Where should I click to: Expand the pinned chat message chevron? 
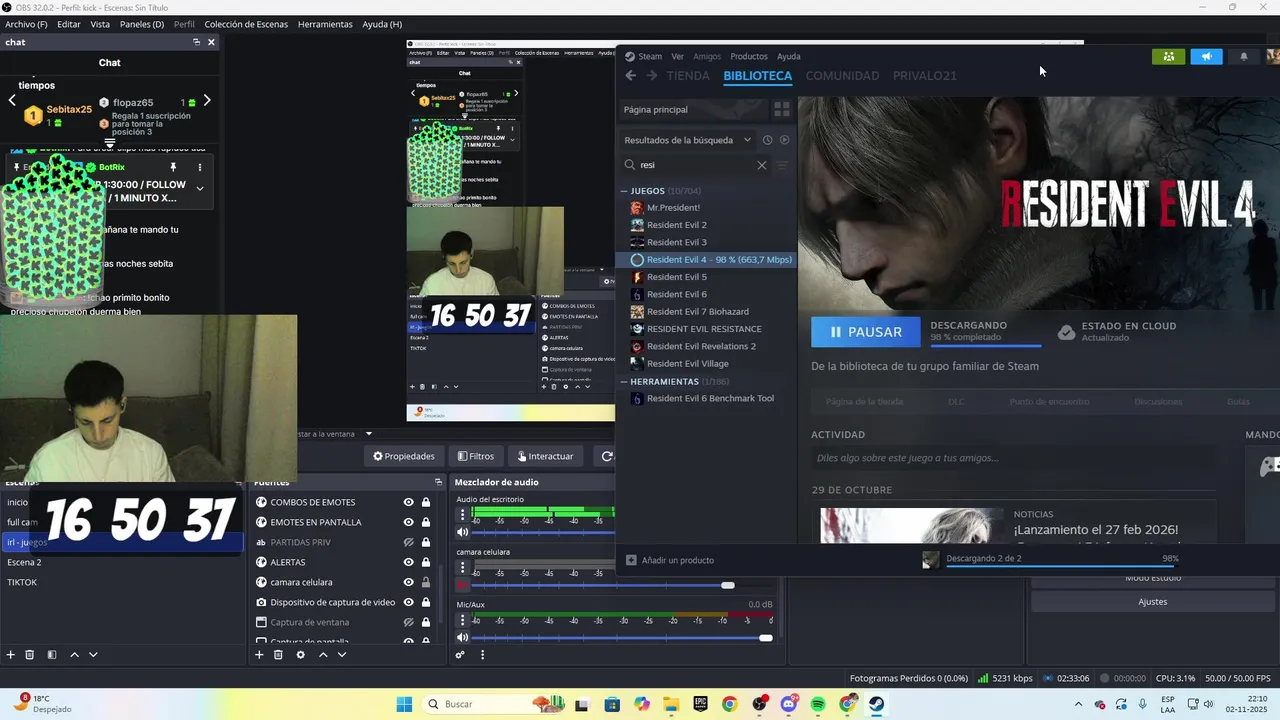(200, 188)
